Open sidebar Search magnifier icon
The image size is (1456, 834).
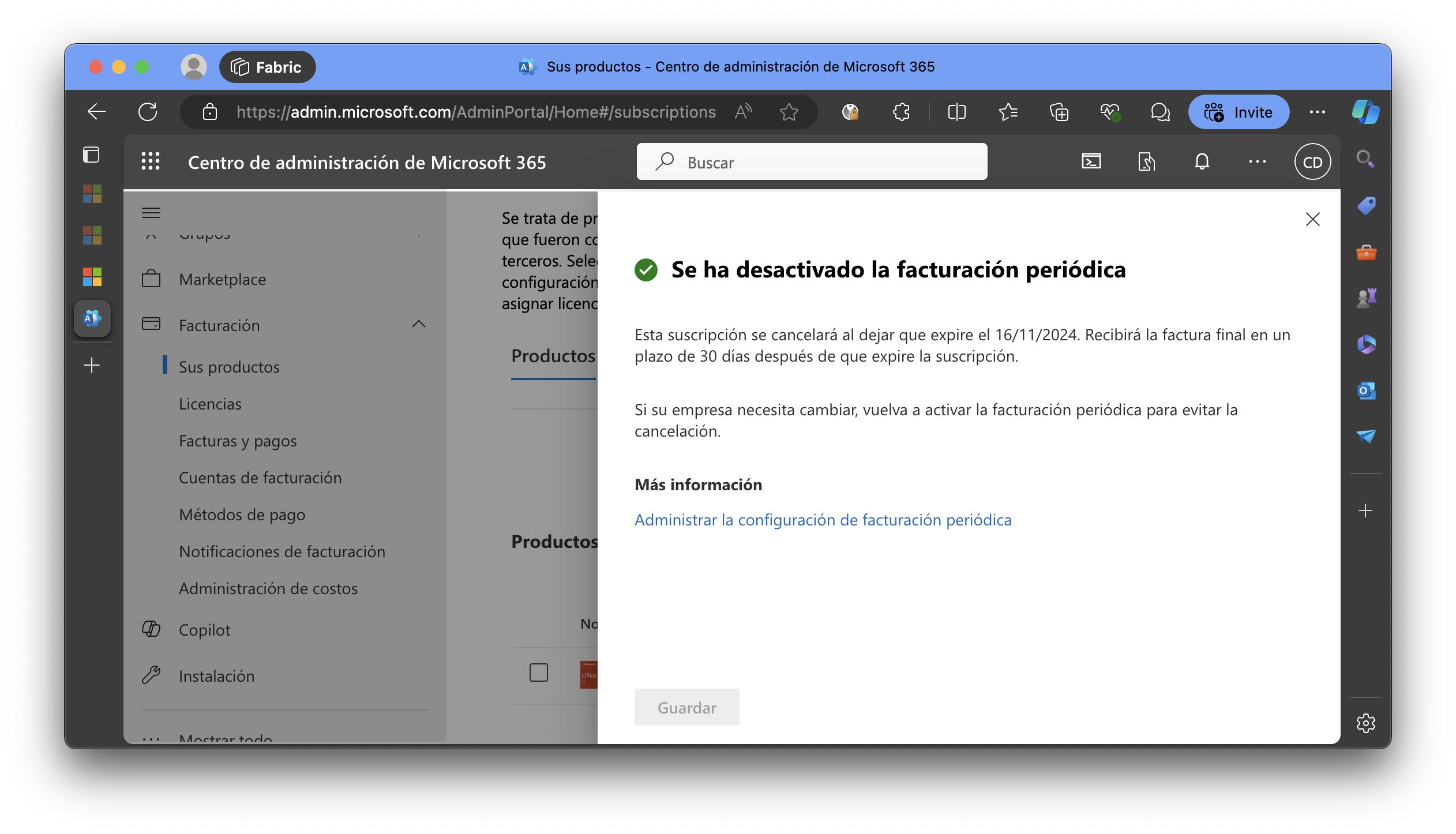pos(1365,159)
